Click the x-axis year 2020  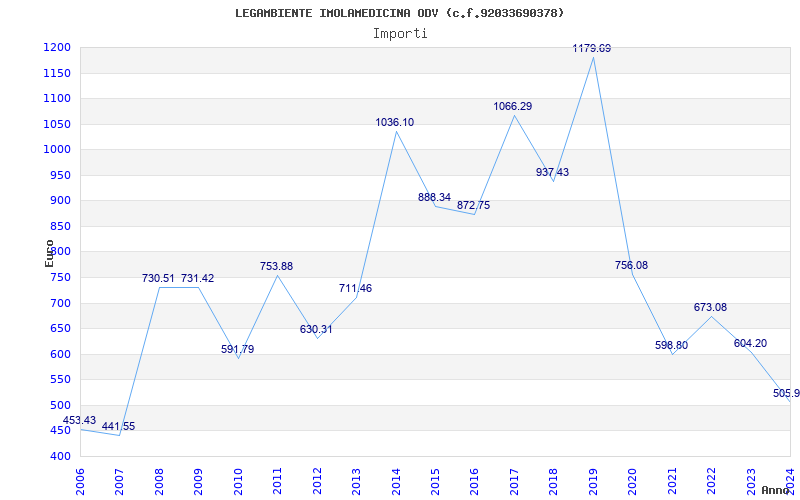[632, 481]
